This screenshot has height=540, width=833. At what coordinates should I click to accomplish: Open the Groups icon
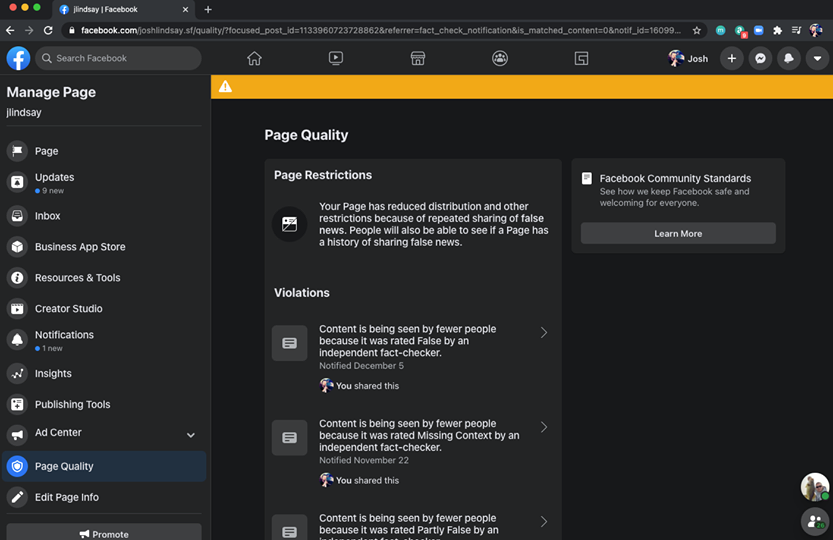coord(500,58)
